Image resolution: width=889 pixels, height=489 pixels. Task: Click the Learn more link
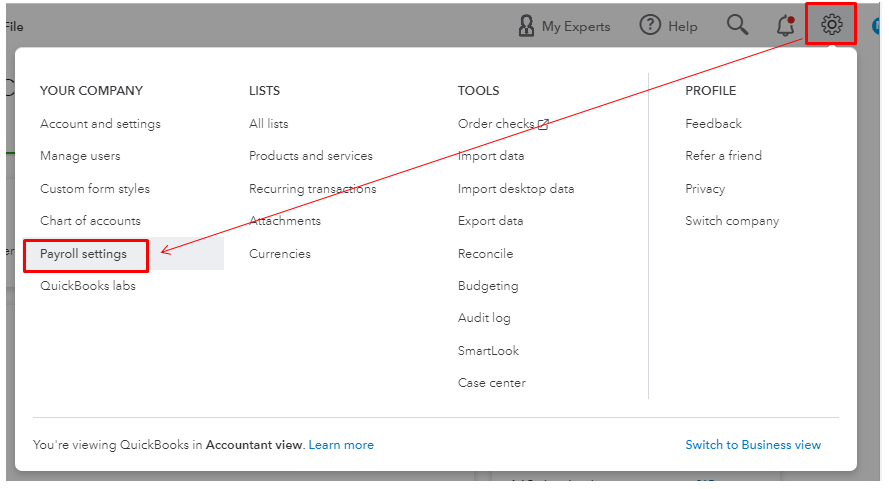(x=341, y=445)
